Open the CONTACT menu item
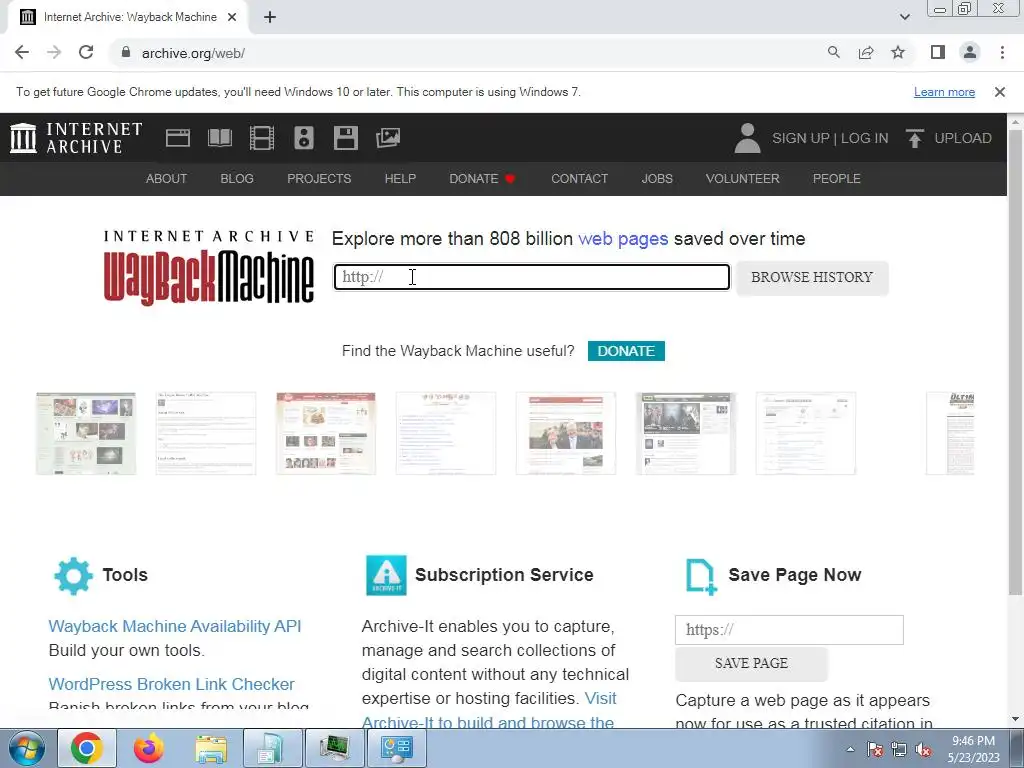1024x768 pixels. [x=579, y=178]
